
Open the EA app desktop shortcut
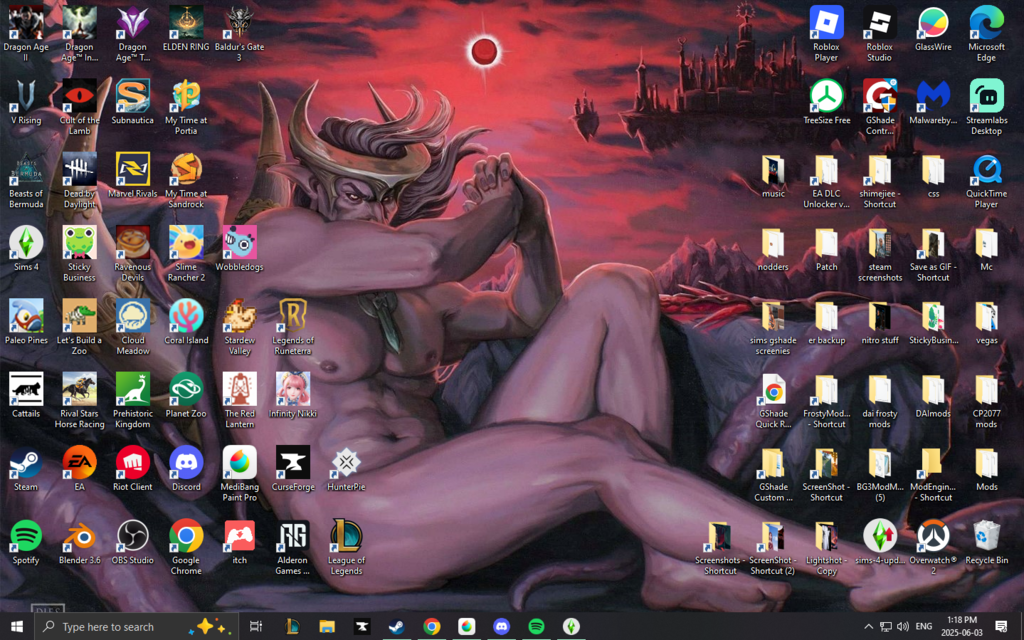point(80,468)
